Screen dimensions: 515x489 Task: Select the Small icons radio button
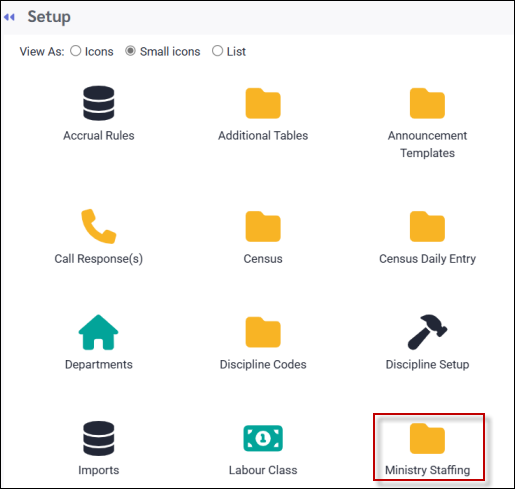[130, 51]
